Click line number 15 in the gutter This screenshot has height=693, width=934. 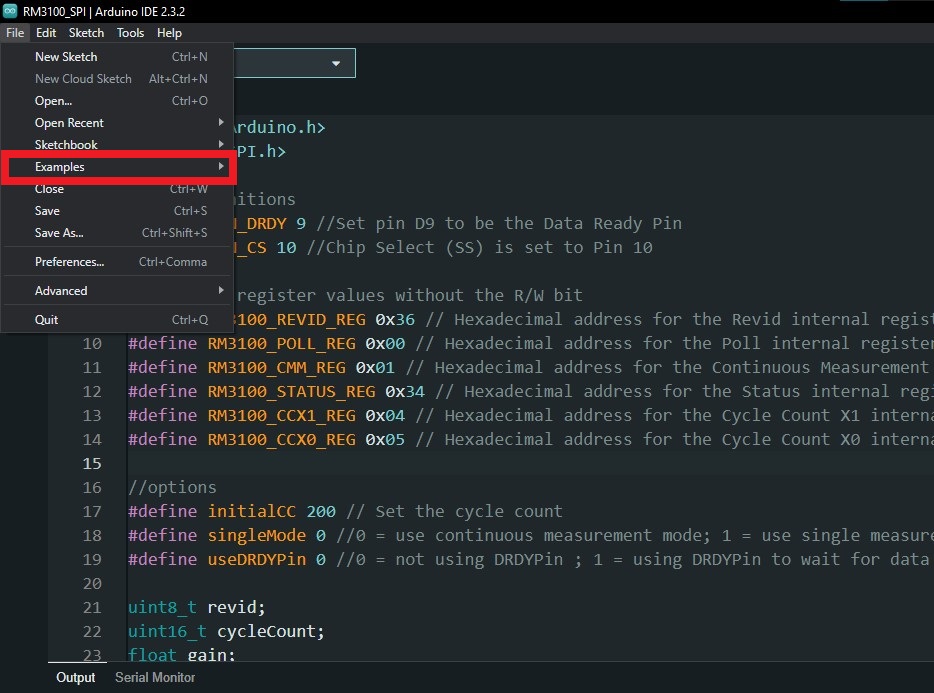[x=92, y=464]
